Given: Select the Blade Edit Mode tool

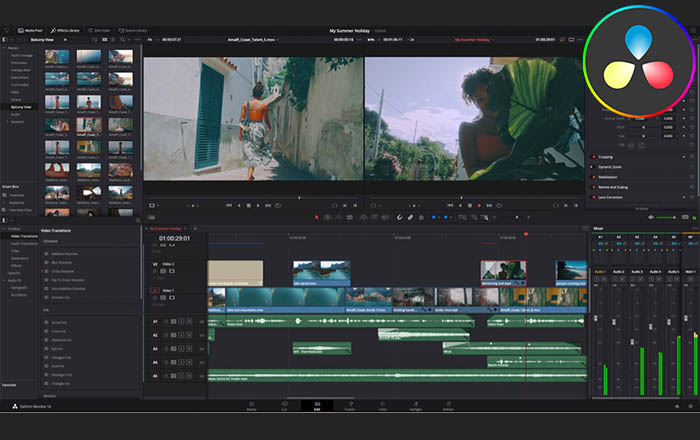Looking at the screenshot, I should click(350, 217).
